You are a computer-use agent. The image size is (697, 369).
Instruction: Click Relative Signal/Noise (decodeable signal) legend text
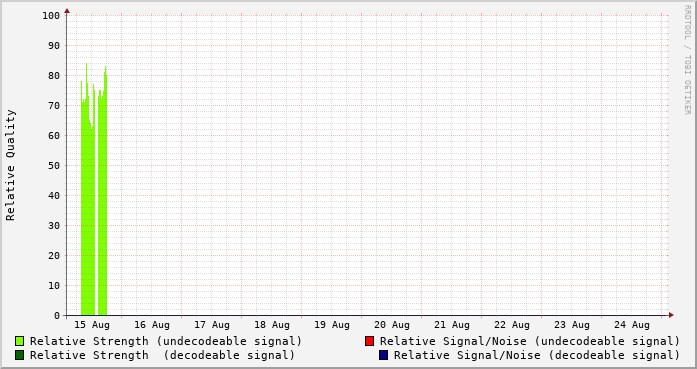click(537, 355)
